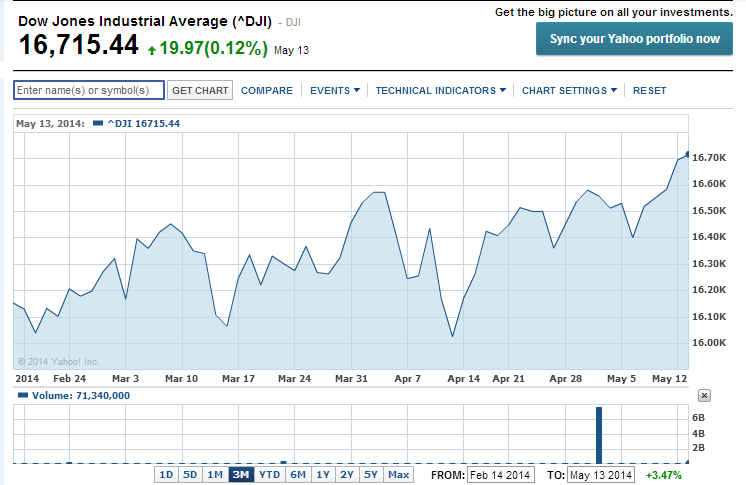Expand the EVENTS dropdown
Image resolution: width=746 pixels, height=485 pixels.
(x=335, y=90)
